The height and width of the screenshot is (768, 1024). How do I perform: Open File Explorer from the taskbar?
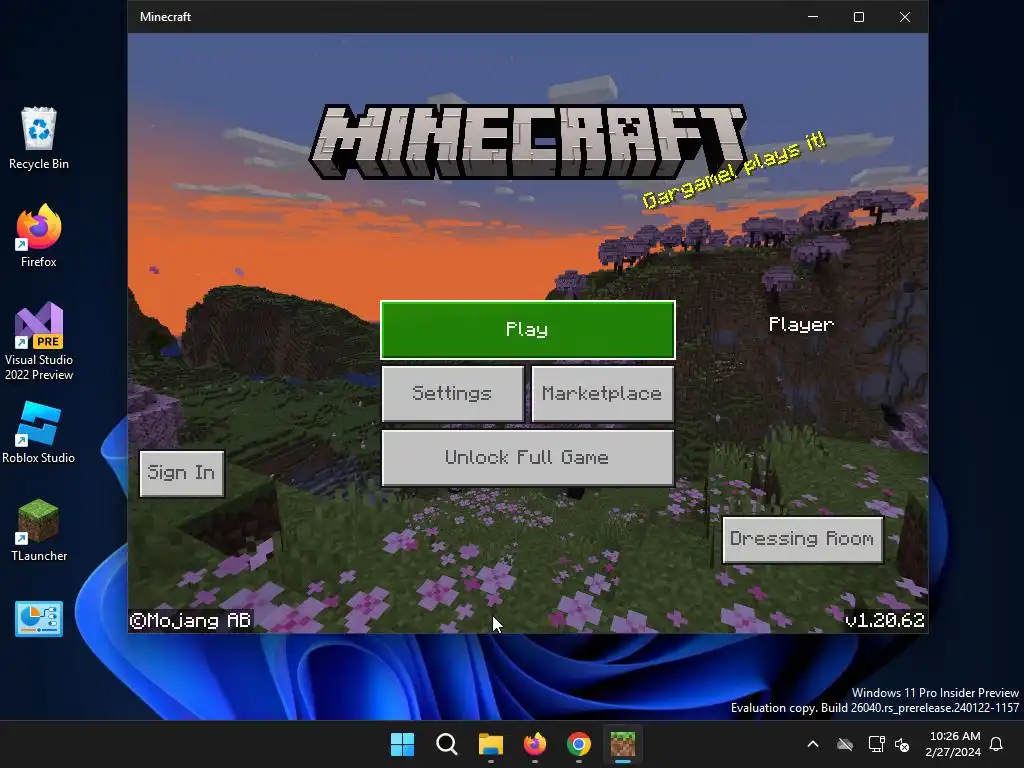[x=490, y=744]
